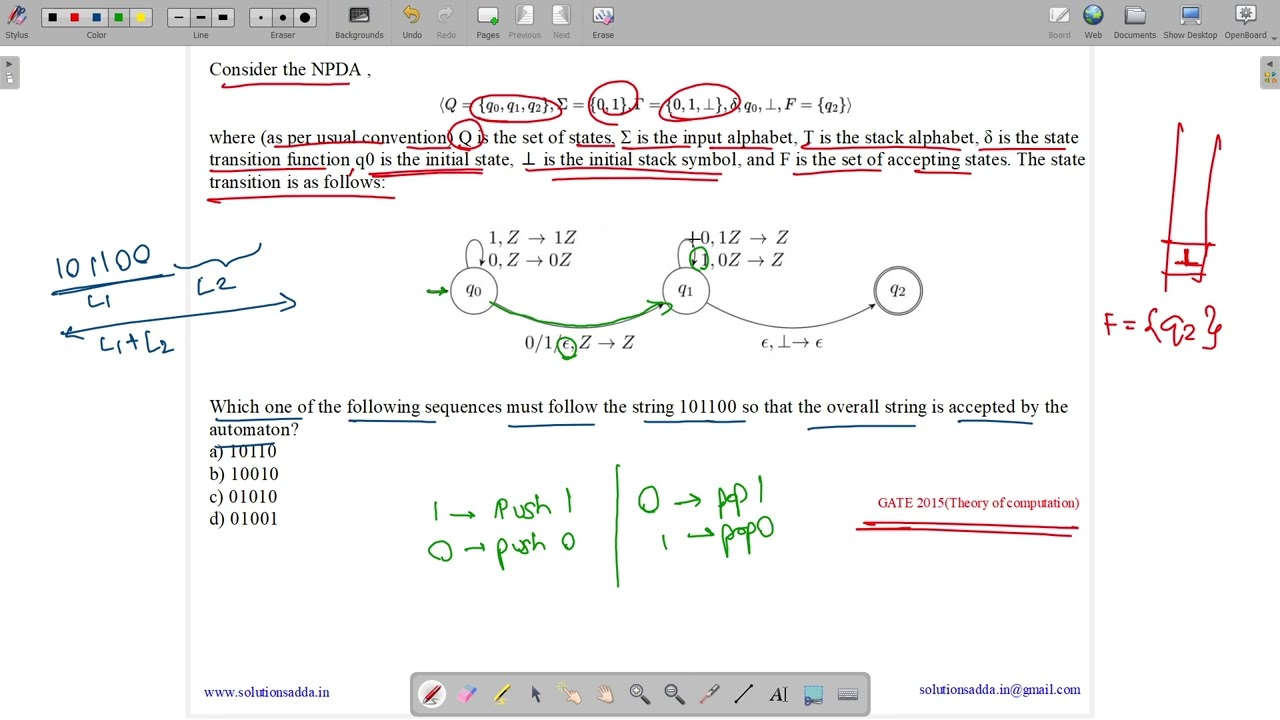Choose the medium eraser size

(283, 17)
